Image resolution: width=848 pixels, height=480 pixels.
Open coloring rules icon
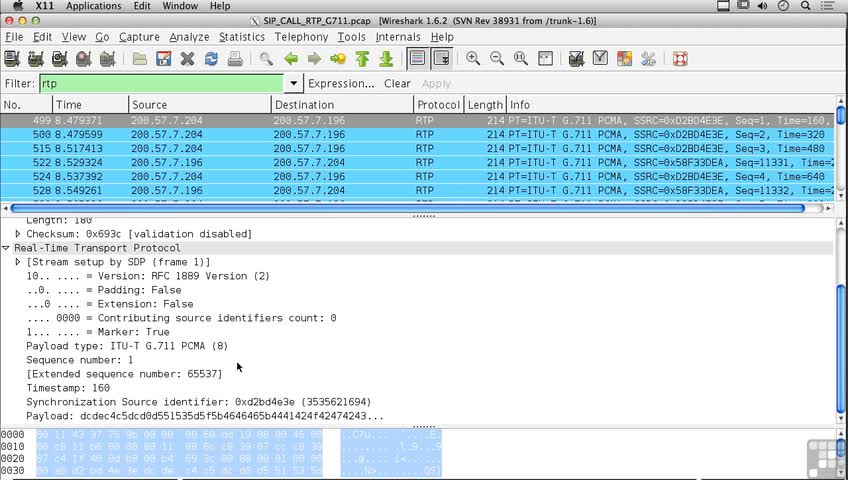624,58
